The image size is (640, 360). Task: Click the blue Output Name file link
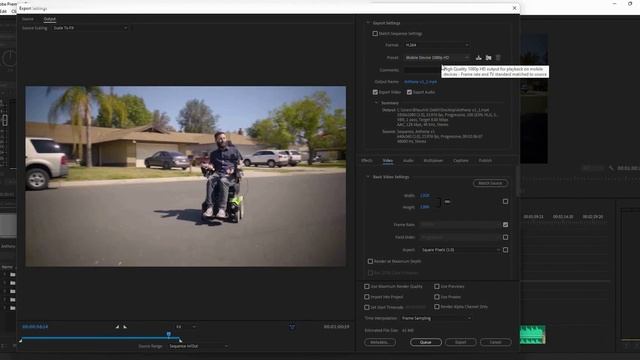420,82
